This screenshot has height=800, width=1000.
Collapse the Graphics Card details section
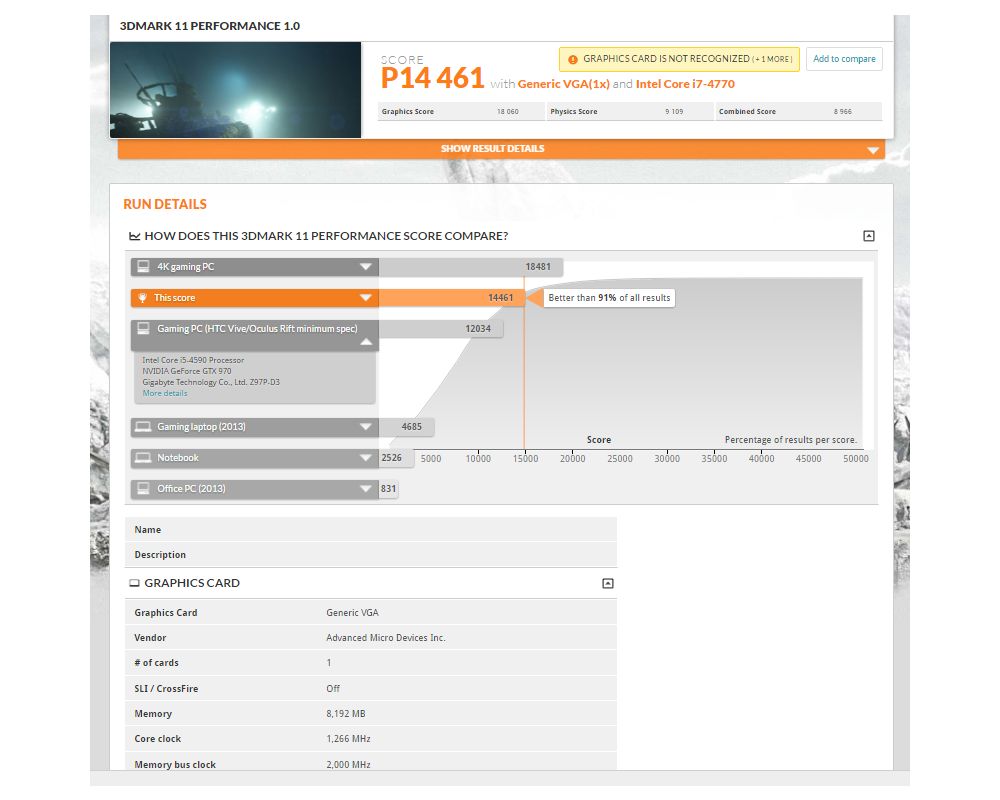(607, 583)
